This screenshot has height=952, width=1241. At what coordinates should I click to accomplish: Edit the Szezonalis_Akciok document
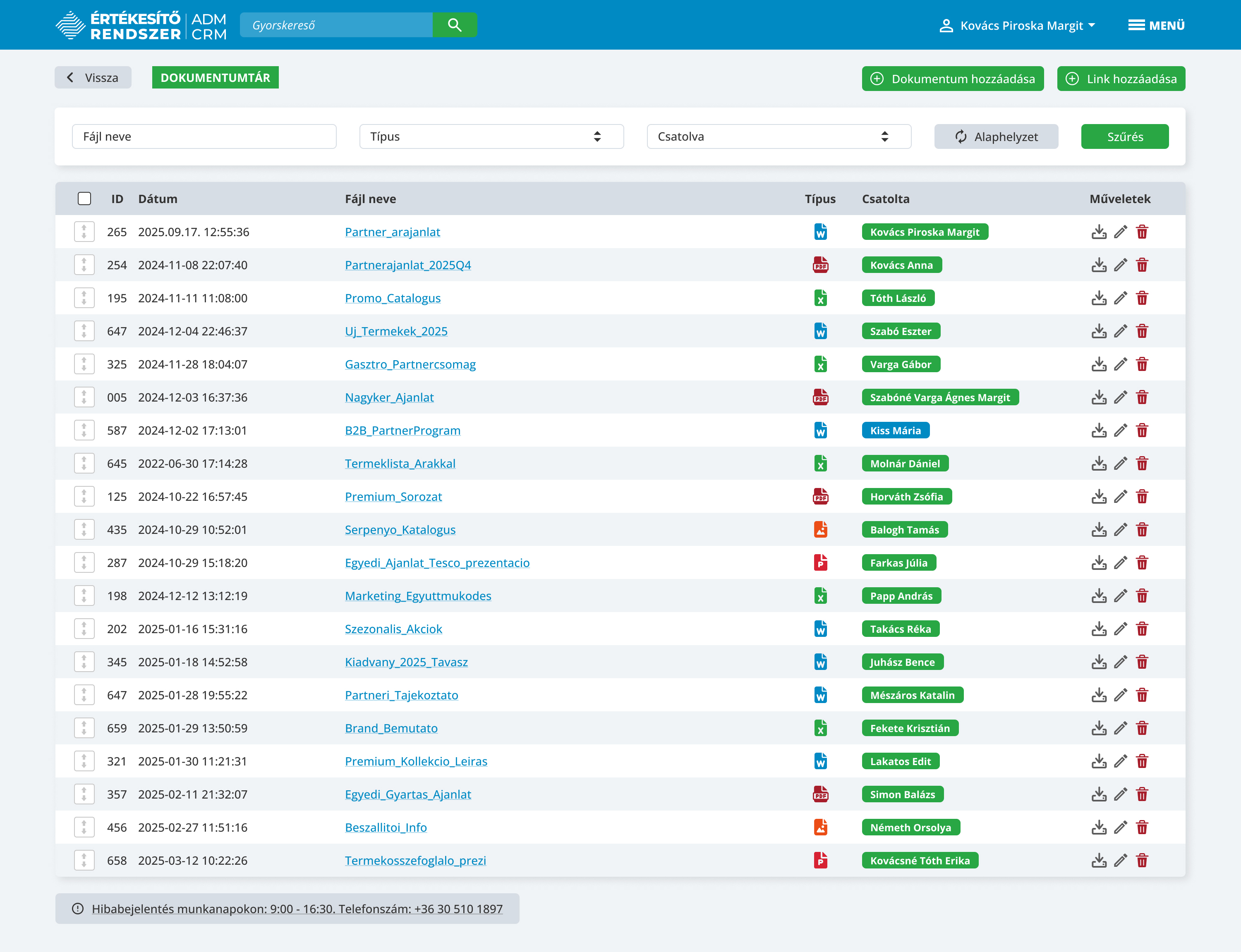(x=1120, y=629)
